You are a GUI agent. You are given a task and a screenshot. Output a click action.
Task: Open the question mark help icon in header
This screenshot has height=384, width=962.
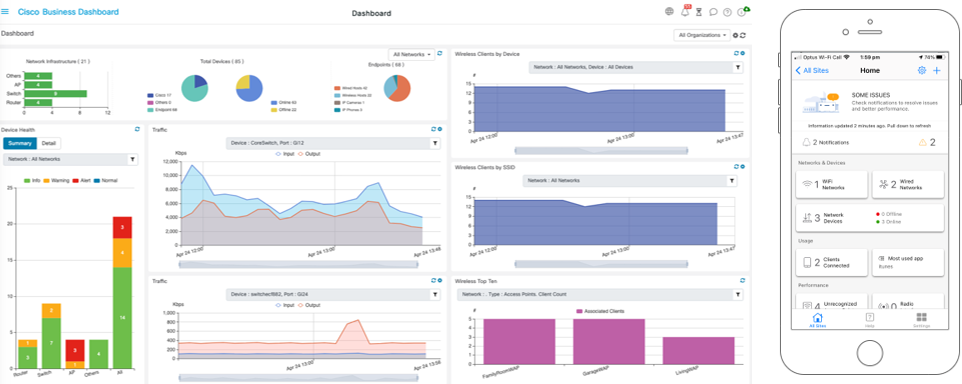[728, 12]
